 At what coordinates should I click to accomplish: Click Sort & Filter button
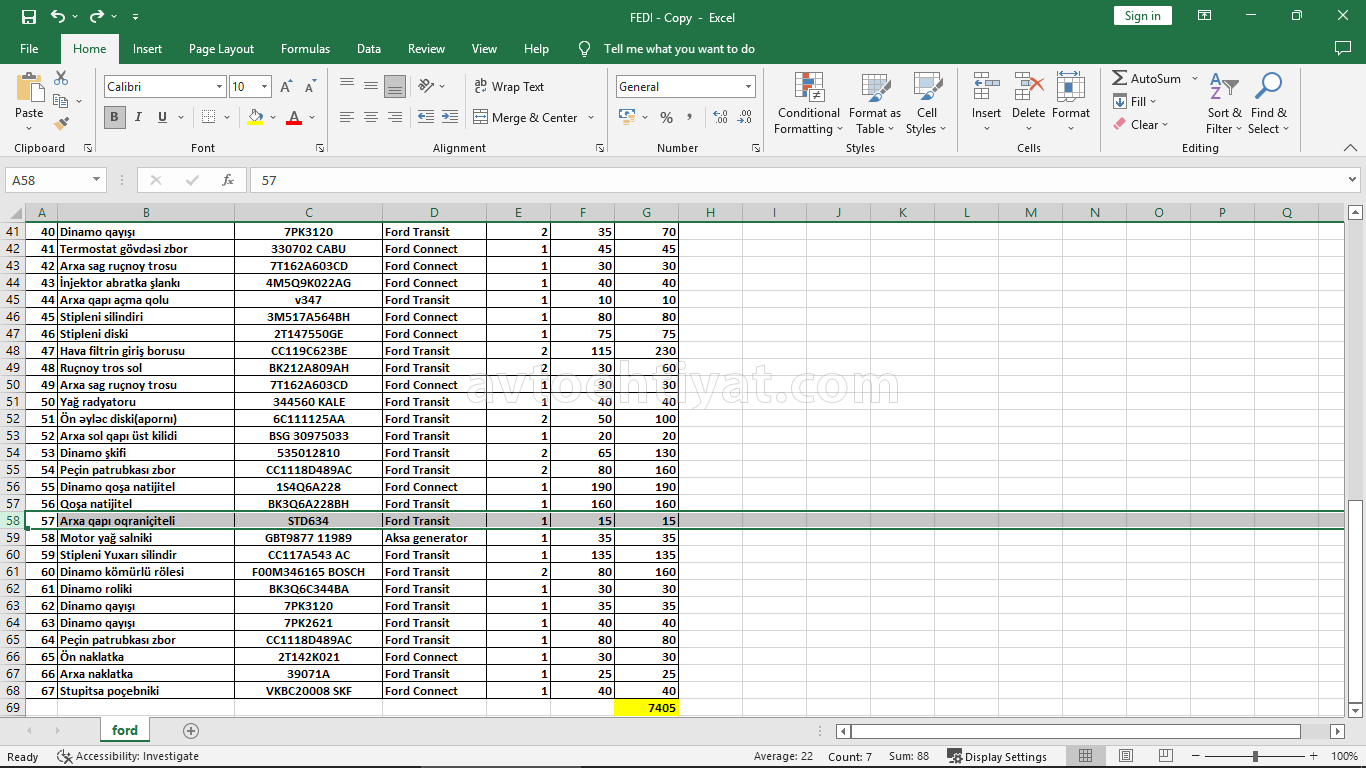coord(1224,104)
